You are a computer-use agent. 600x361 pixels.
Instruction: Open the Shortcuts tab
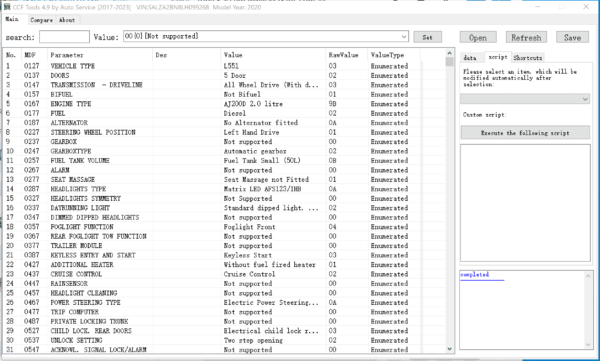click(x=528, y=58)
